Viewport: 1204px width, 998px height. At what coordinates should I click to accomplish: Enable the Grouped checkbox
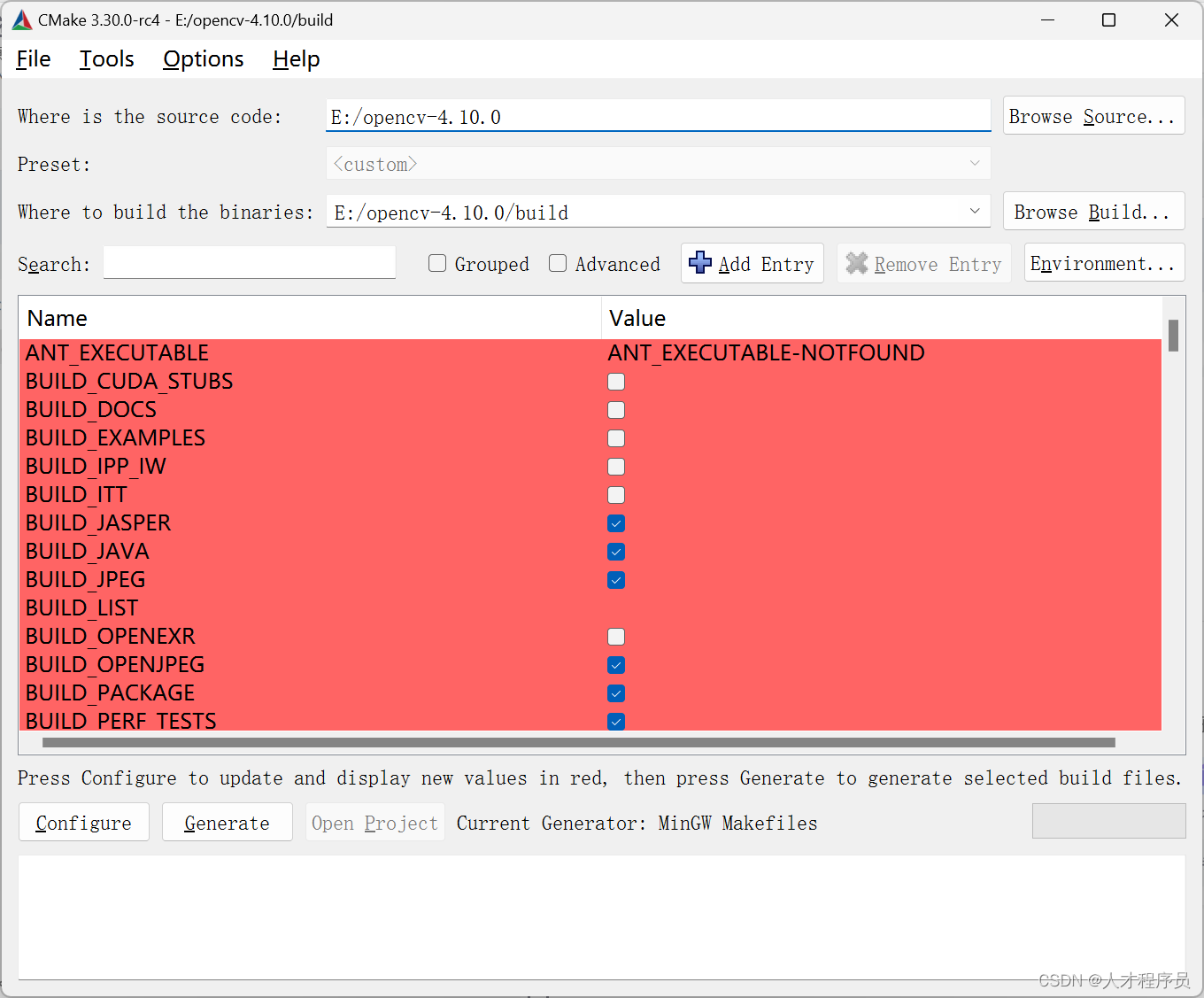[x=437, y=263]
